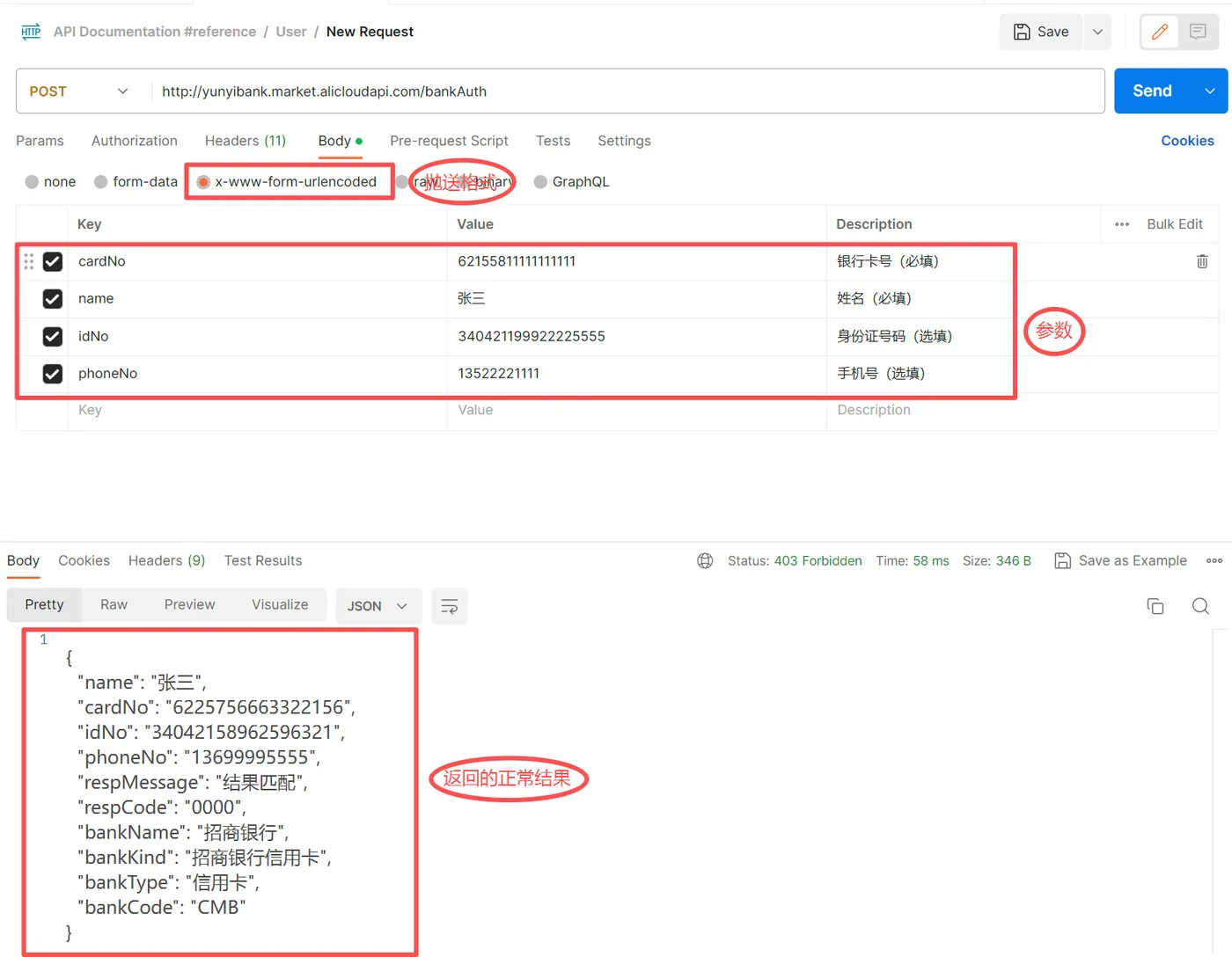Expand the Send button dropdown arrow

tap(1210, 91)
